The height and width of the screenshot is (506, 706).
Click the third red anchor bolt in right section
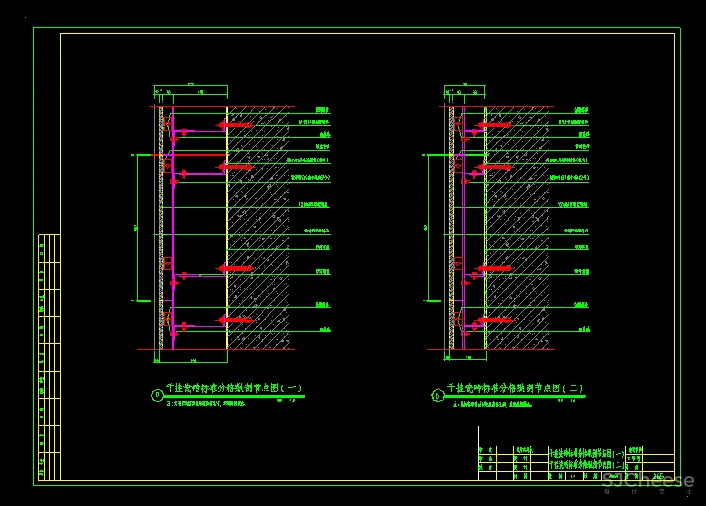[494, 268]
